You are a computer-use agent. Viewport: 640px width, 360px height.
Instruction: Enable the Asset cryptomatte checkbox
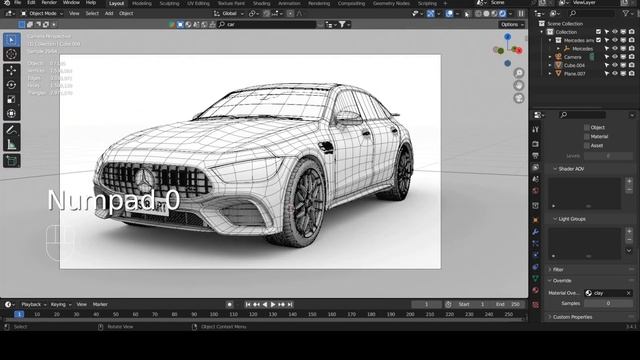tap(587, 146)
